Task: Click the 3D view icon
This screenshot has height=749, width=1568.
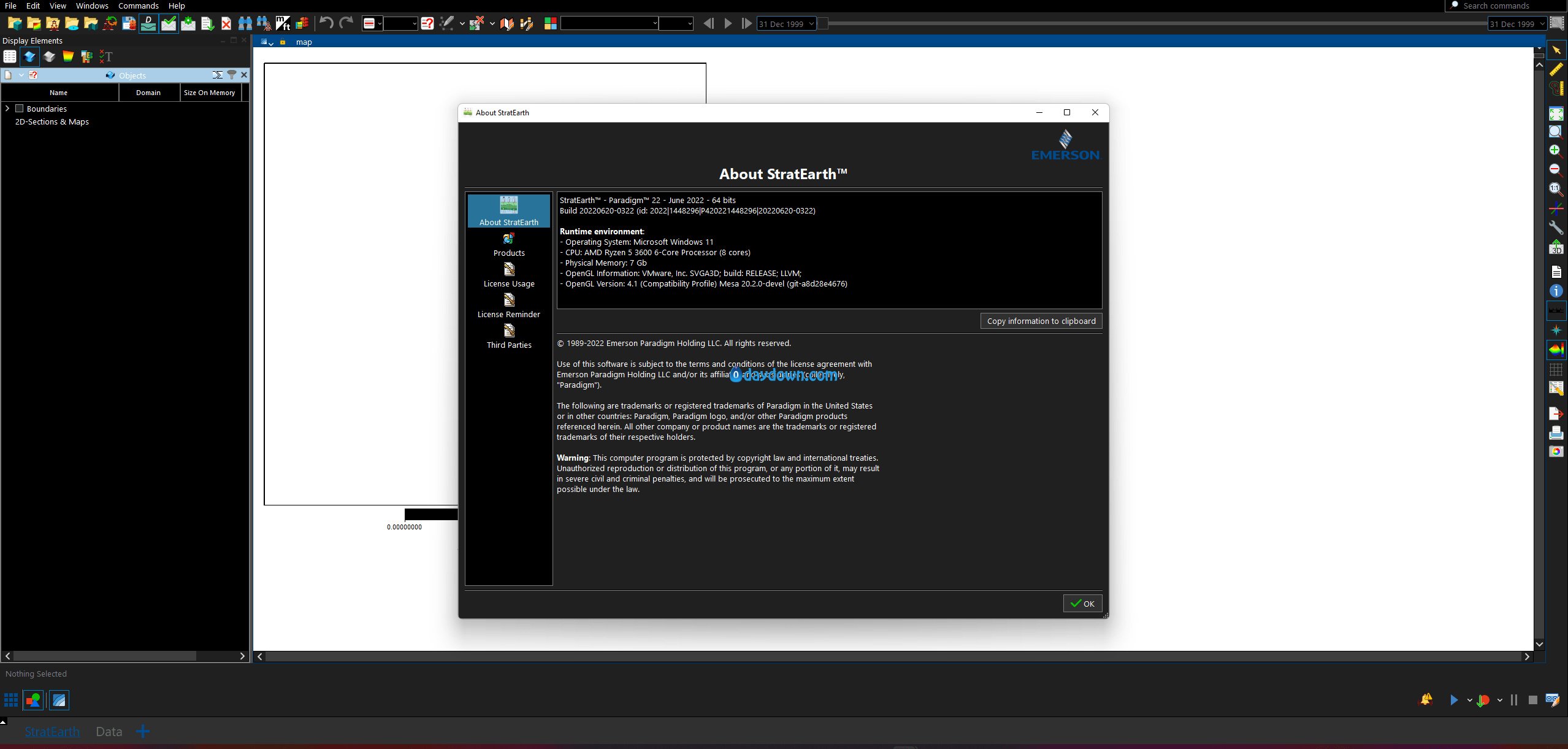Action: coord(1556,247)
